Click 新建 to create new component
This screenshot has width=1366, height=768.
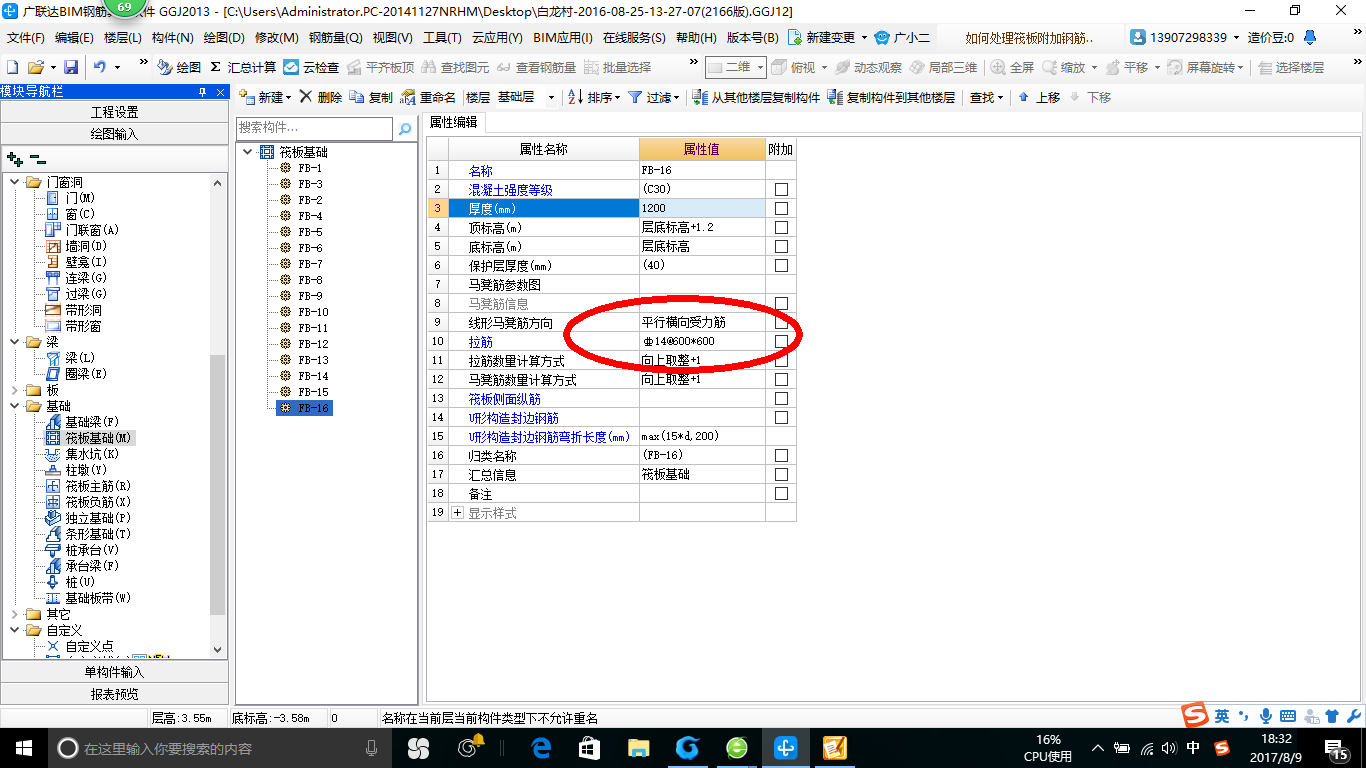265,97
